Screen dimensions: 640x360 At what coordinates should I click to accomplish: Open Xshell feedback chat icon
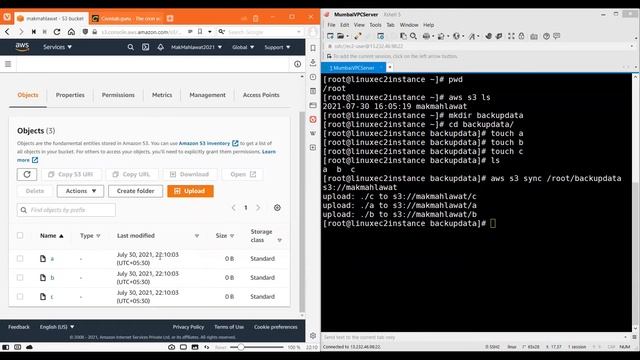coord(557,36)
